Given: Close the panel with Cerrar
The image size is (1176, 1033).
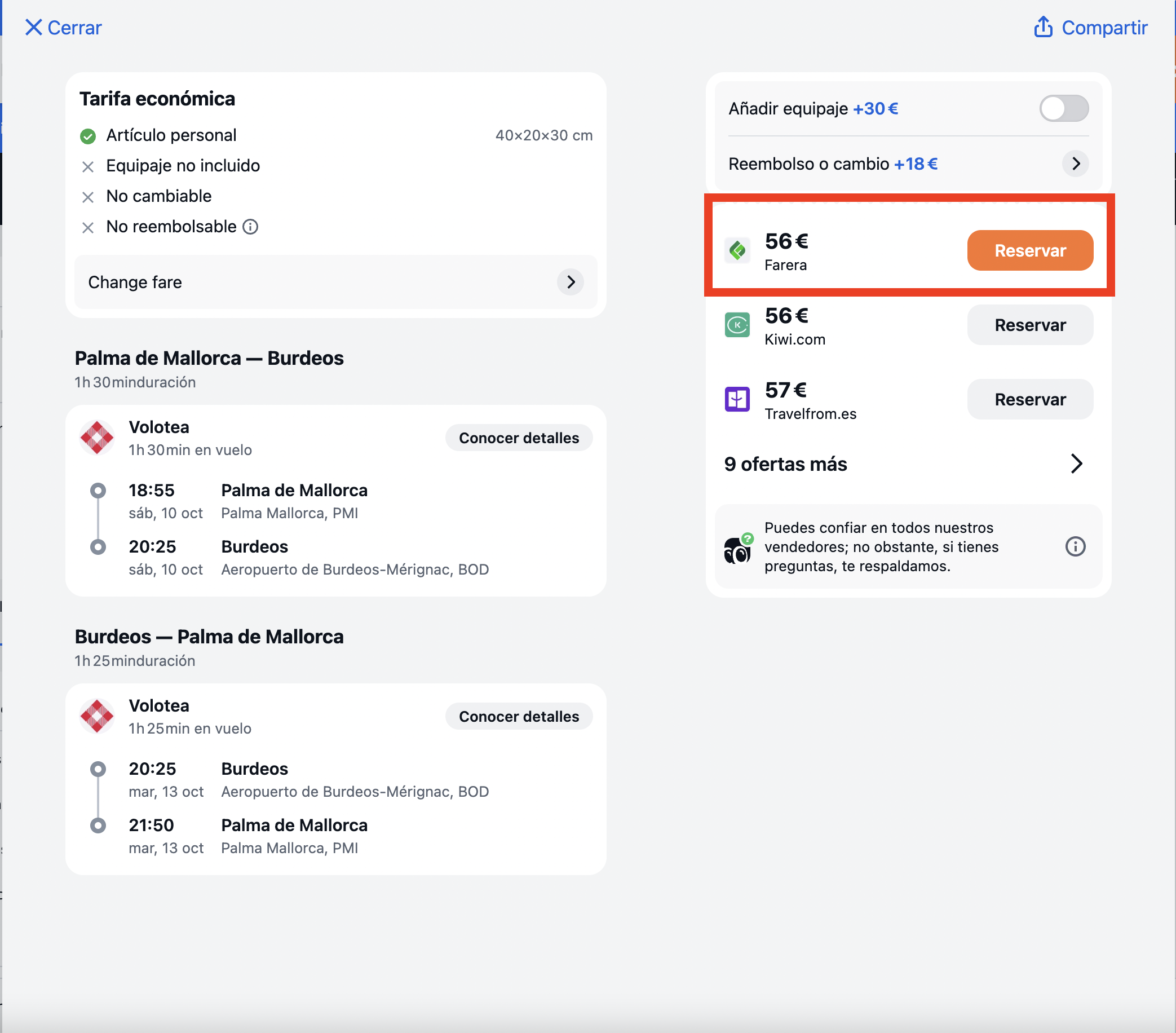Looking at the screenshot, I should [63, 27].
